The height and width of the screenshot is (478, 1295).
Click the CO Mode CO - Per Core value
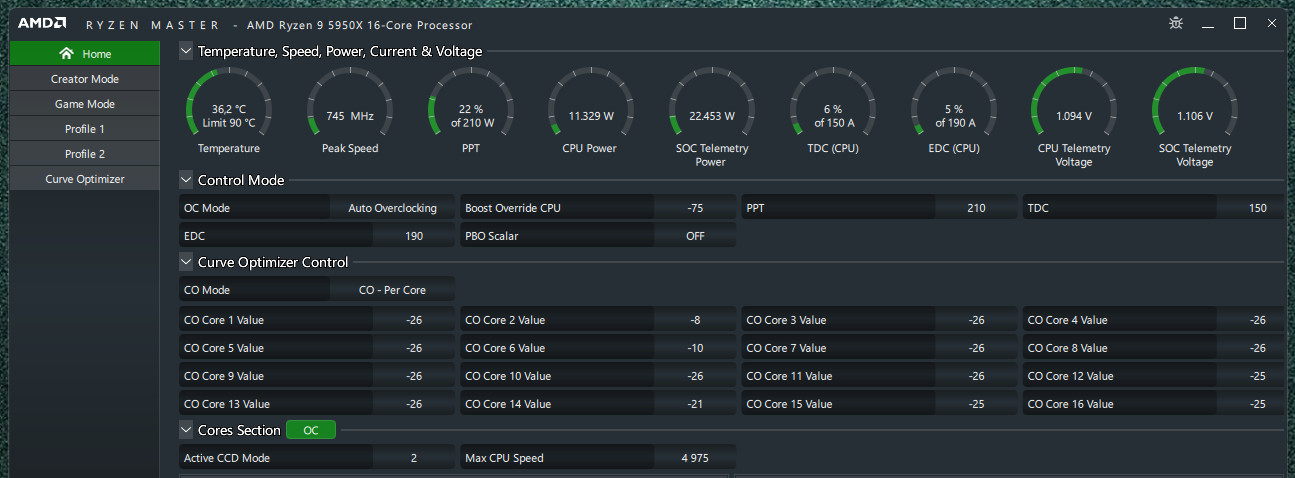click(392, 290)
